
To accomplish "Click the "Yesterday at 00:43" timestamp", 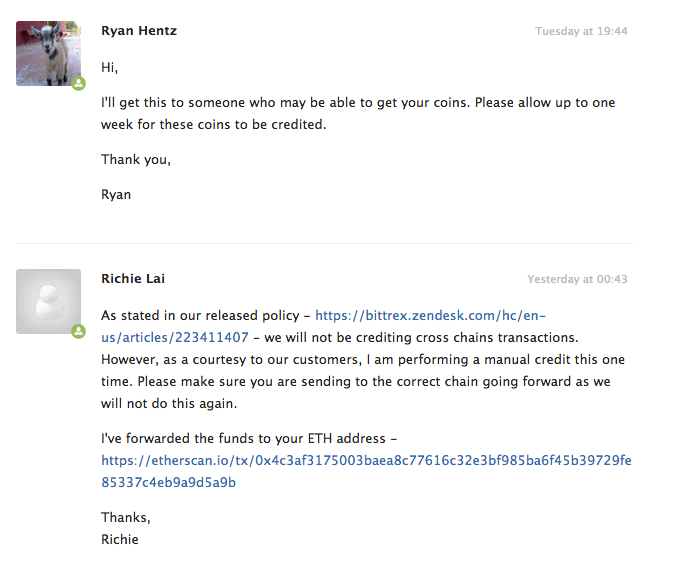I will pos(577,279).
